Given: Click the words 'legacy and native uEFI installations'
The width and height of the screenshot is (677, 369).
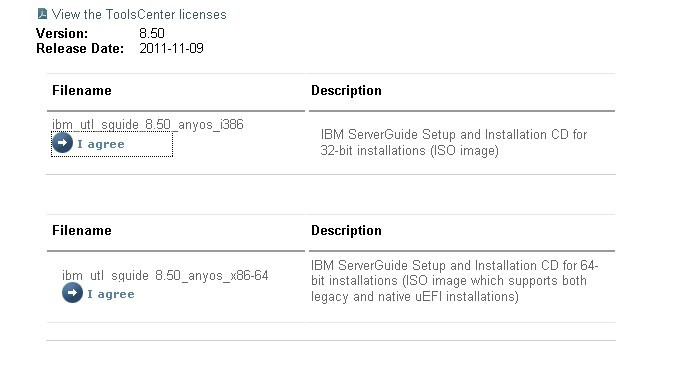Looking at the screenshot, I should [413, 297].
